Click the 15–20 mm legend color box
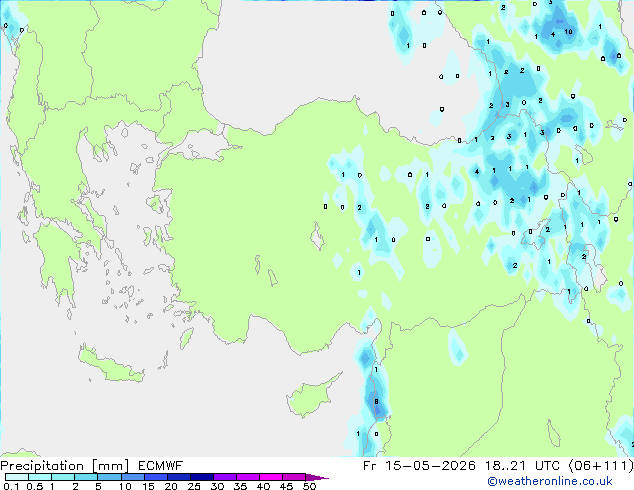 (x=155, y=477)
